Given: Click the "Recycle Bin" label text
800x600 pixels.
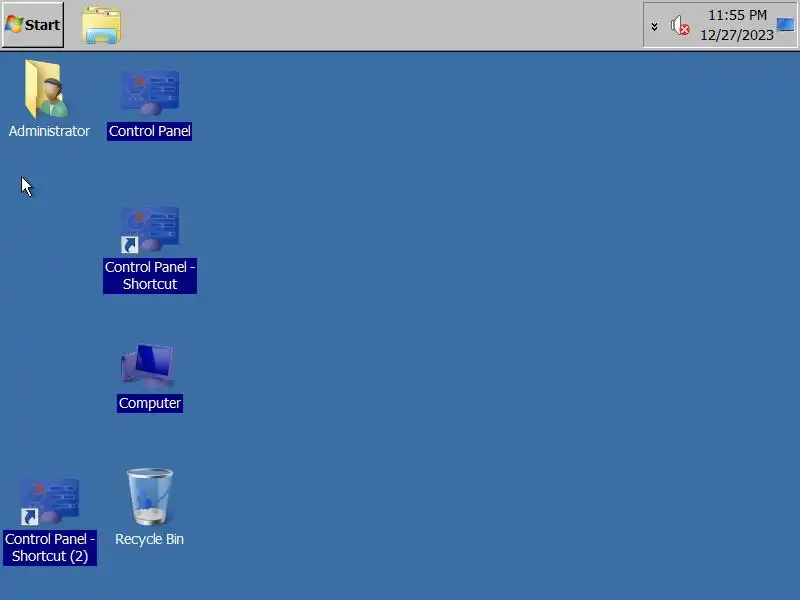Looking at the screenshot, I should [149, 539].
